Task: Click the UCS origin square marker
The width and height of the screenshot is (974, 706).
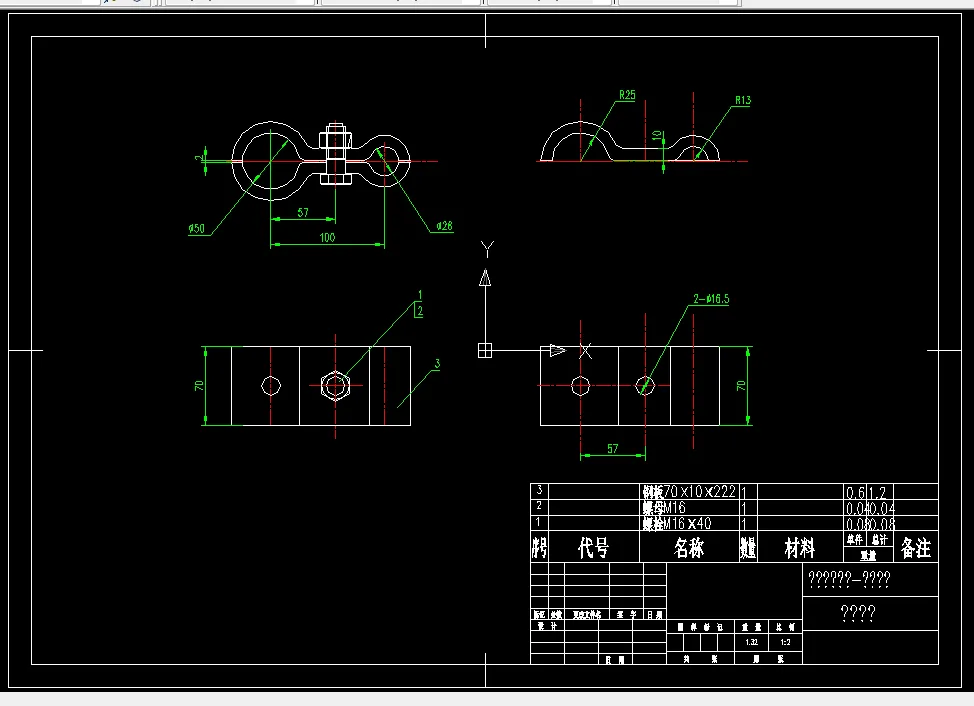Action: (x=485, y=351)
